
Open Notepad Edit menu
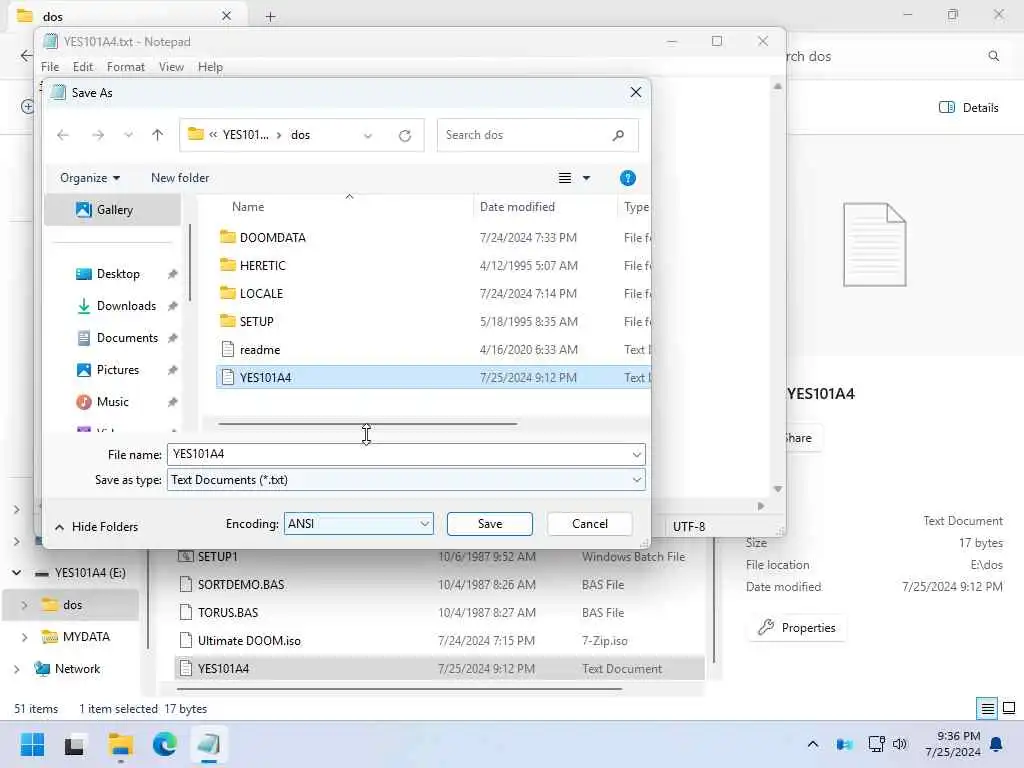83,67
